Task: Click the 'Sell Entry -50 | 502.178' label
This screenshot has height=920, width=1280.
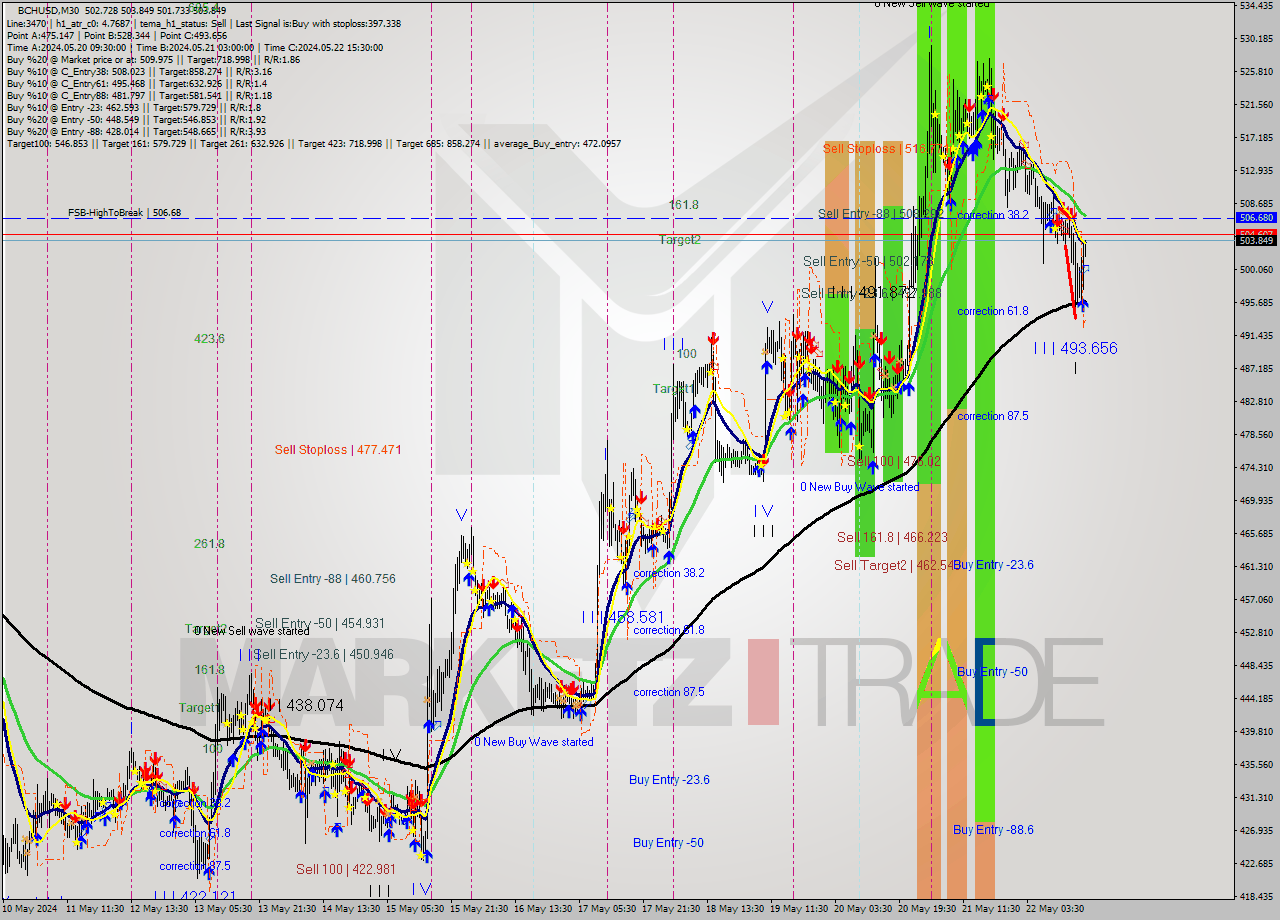Action: tap(868, 261)
